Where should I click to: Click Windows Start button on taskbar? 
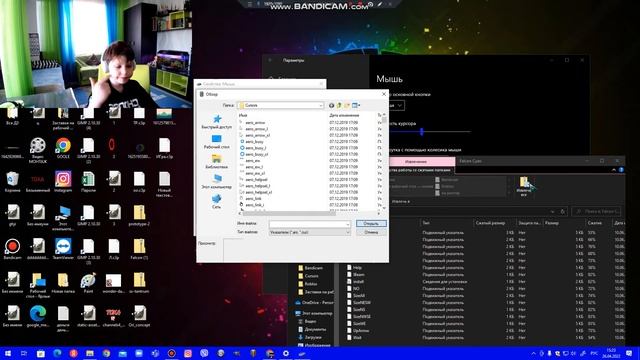tap(8, 353)
